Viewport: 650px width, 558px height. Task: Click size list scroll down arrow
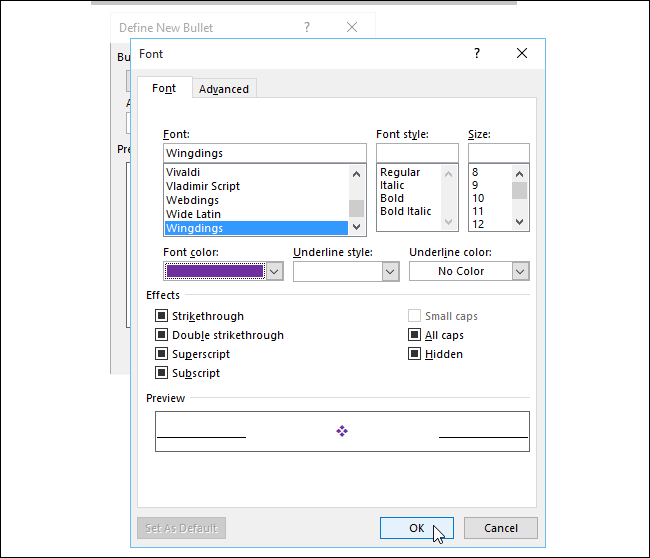point(519,222)
